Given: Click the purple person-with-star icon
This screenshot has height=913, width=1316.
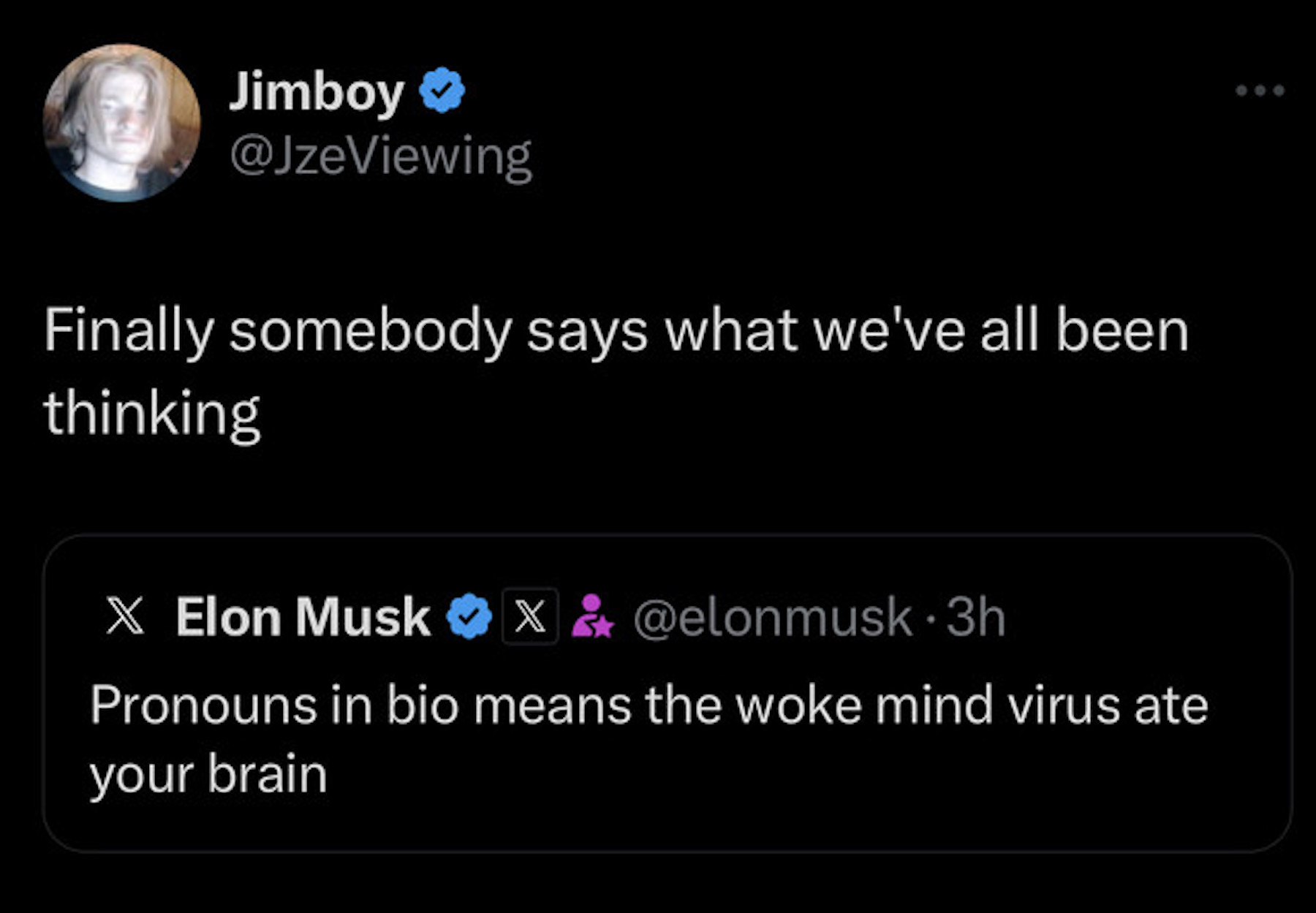Looking at the screenshot, I should 591,616.
